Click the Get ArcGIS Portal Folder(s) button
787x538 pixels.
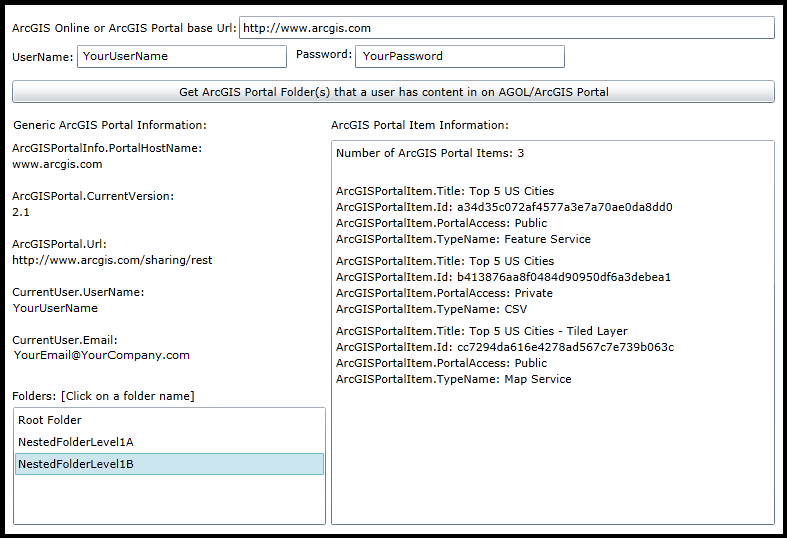click(394, 92)
